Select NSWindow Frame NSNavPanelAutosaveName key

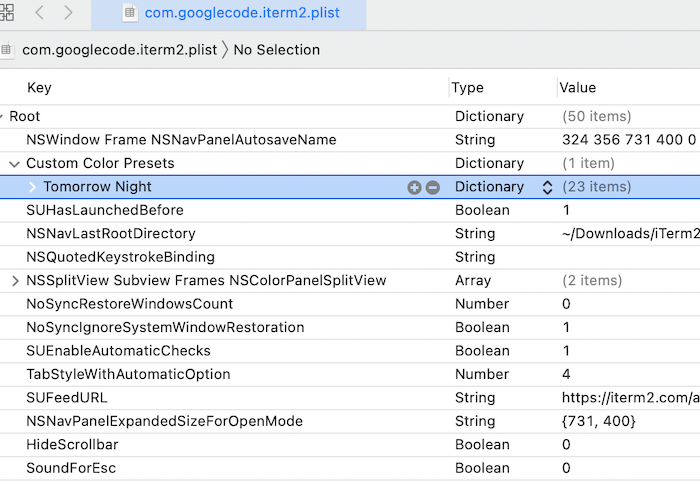click(181, 140)
